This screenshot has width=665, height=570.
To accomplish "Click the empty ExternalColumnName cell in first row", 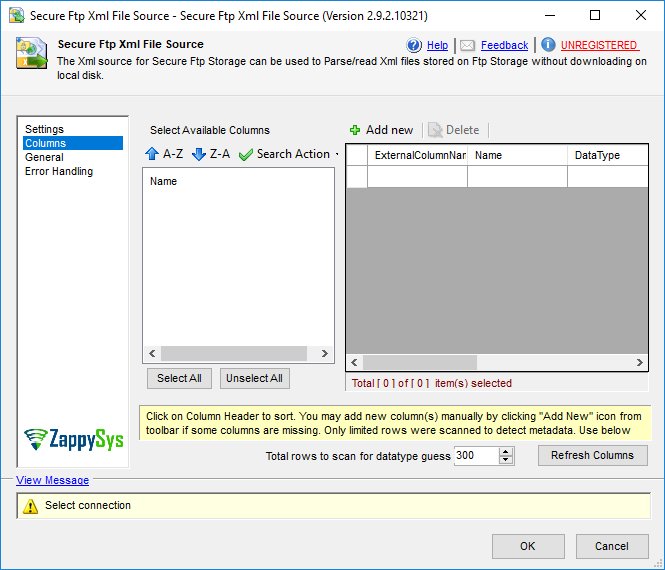I will point(417,176).
